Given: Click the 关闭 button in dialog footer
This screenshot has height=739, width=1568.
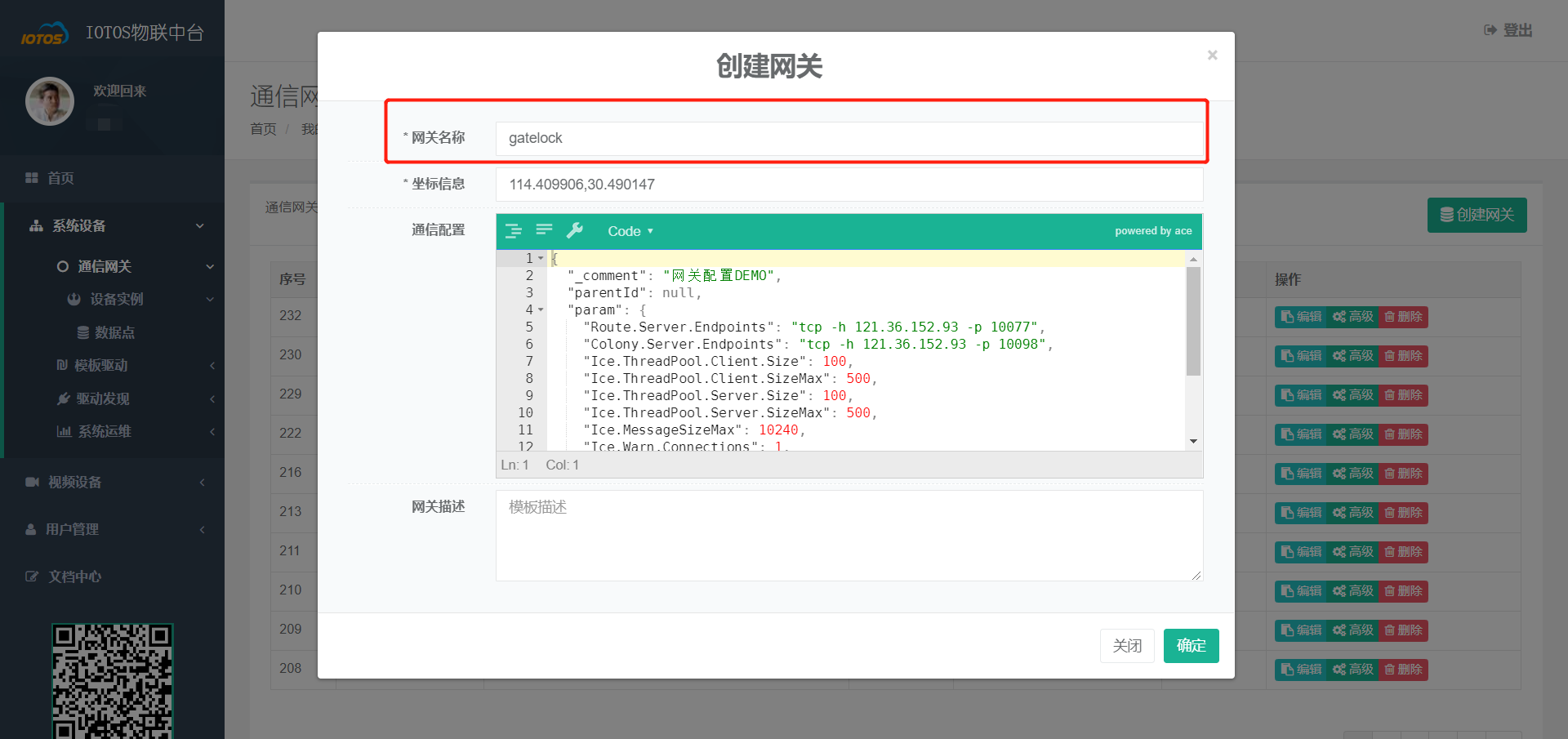Looking at the screenshot, I should click(1127, 646).
